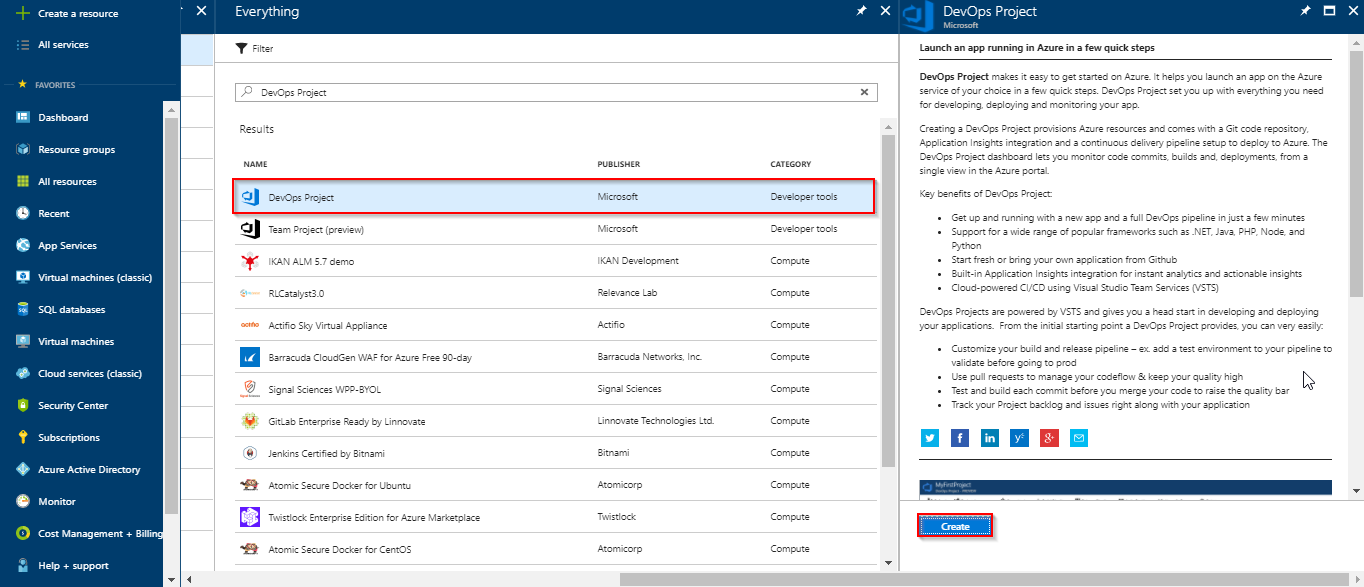The image size is (1364, 587).
Task: Share DevOps Project on Yammer
Action: coord(1020,438)
